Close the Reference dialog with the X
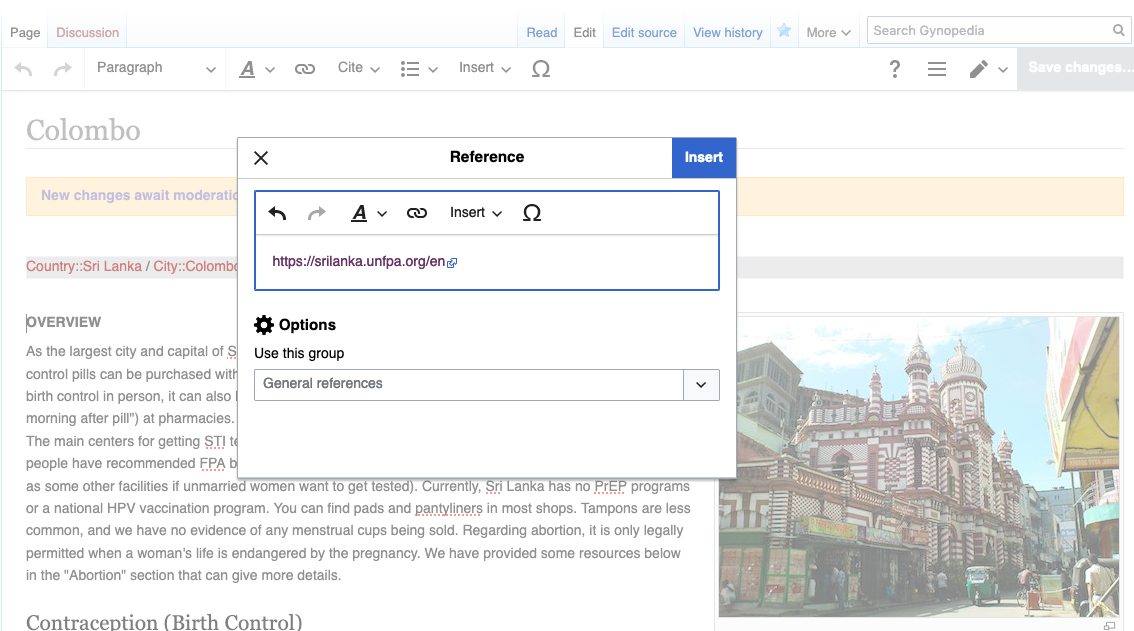The height and width of the screenshot is (631, 1134). (261, 158)
